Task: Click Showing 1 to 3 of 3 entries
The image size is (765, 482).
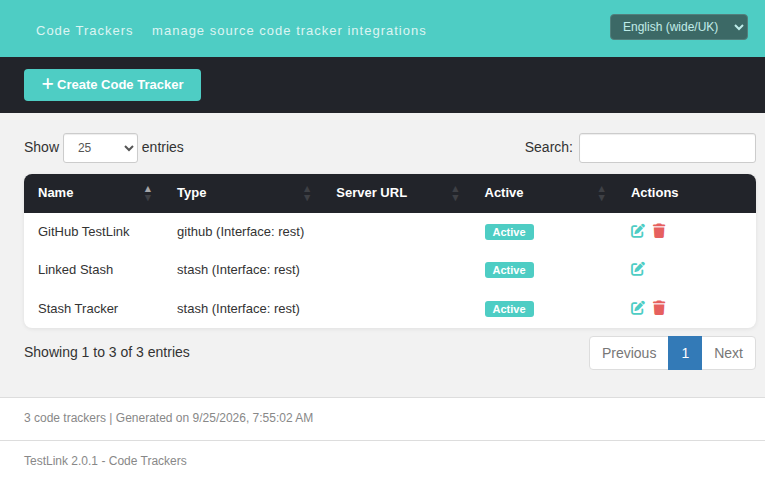Action: (x=107, y=352)
